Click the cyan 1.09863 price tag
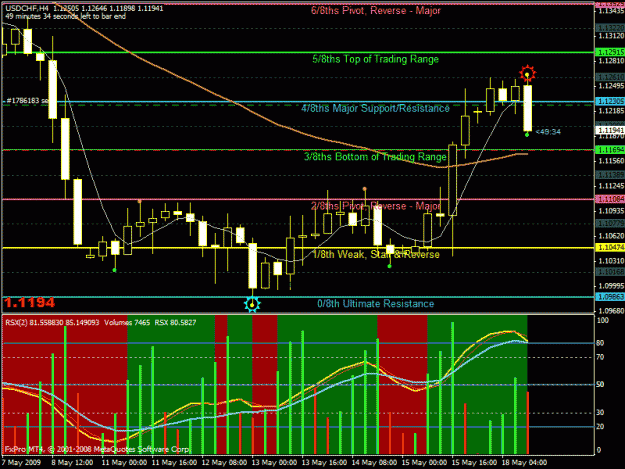This screenshot has height=469, width=625. 609,297
